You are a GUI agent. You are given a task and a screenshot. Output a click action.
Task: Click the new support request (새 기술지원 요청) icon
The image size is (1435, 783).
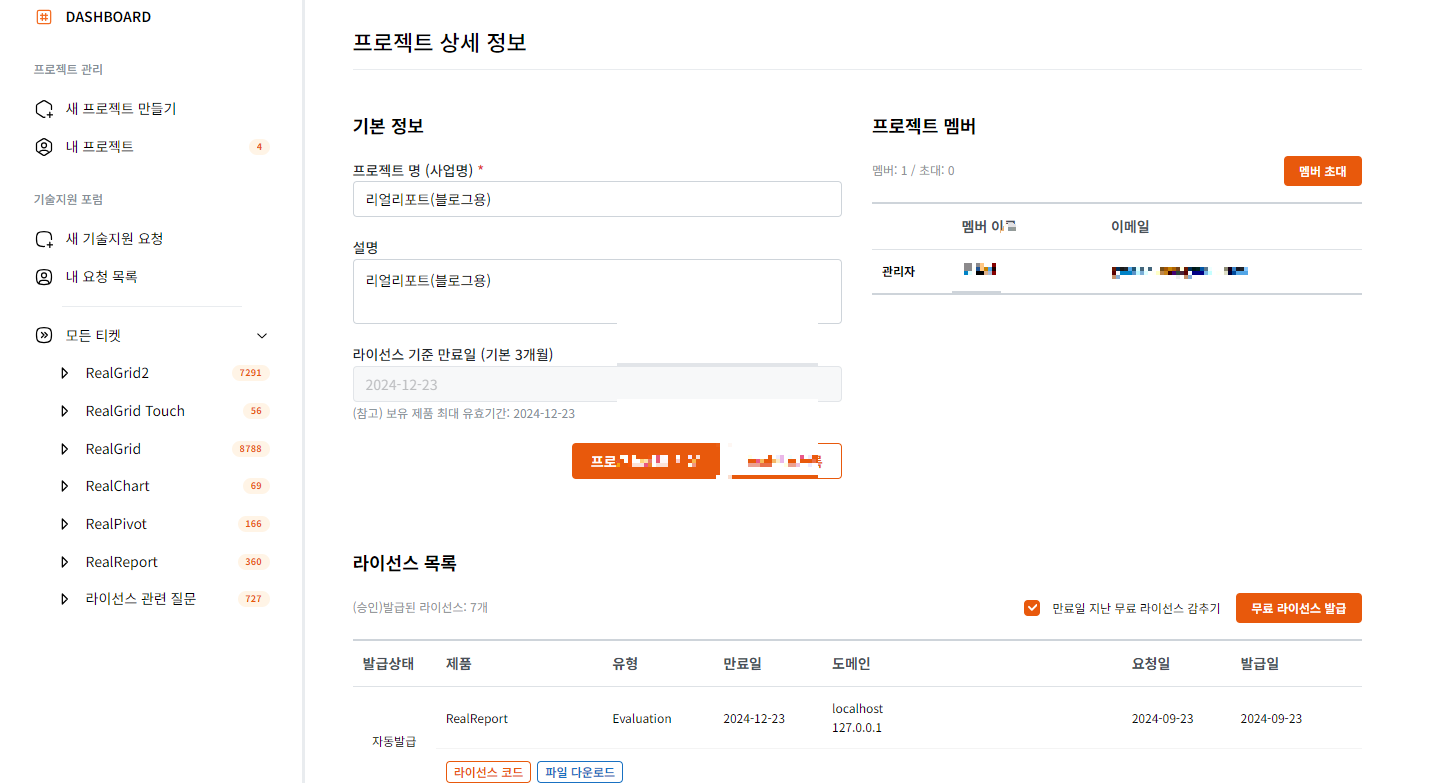tap(44, 239)
